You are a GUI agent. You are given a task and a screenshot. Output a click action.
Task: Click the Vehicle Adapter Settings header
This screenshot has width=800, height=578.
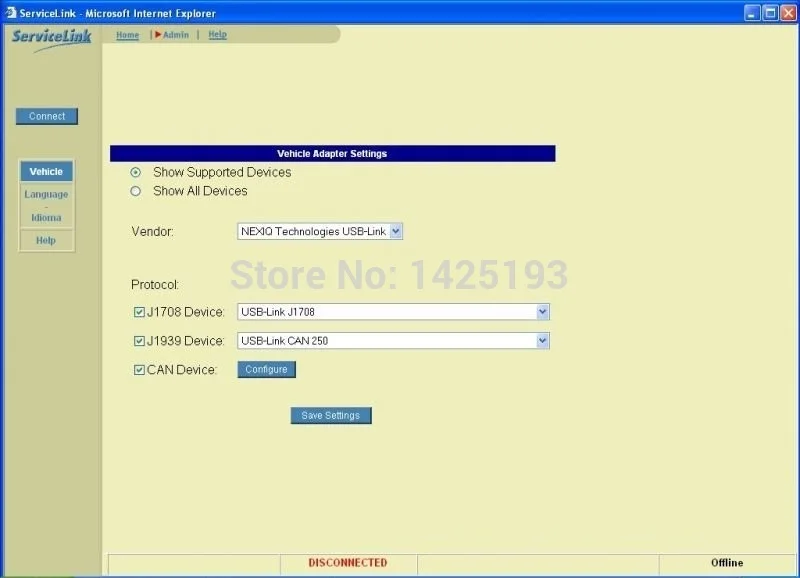point(333,154)
